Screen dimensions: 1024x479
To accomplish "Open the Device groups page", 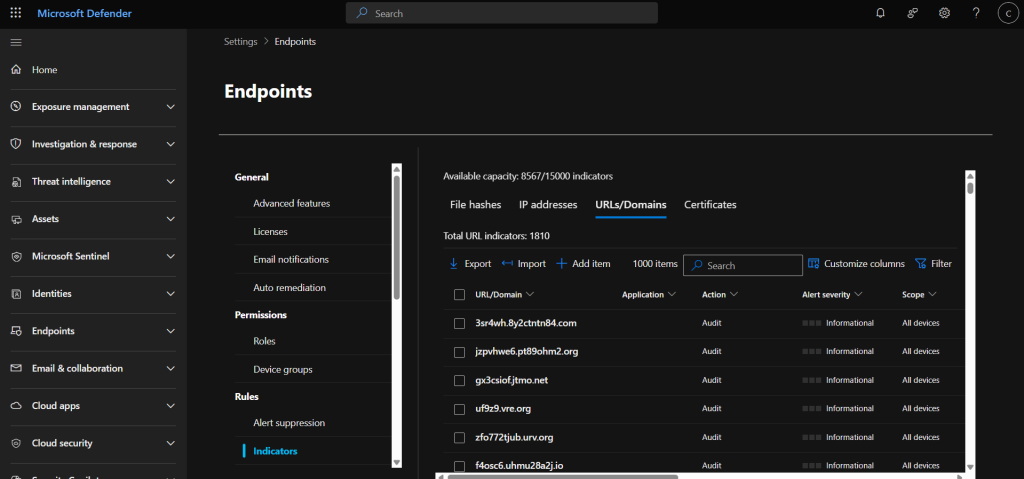I will (x=283, y=369).
